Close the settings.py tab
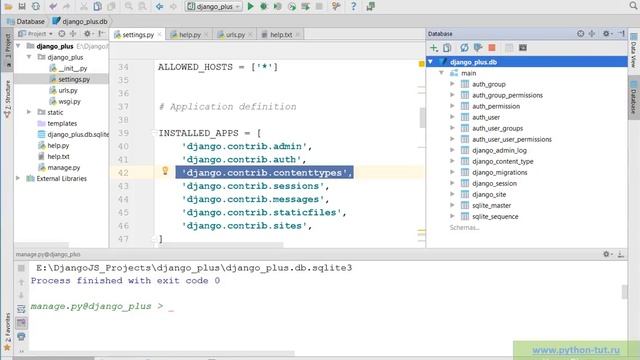 pyautogui.click(x=159, y=35)
